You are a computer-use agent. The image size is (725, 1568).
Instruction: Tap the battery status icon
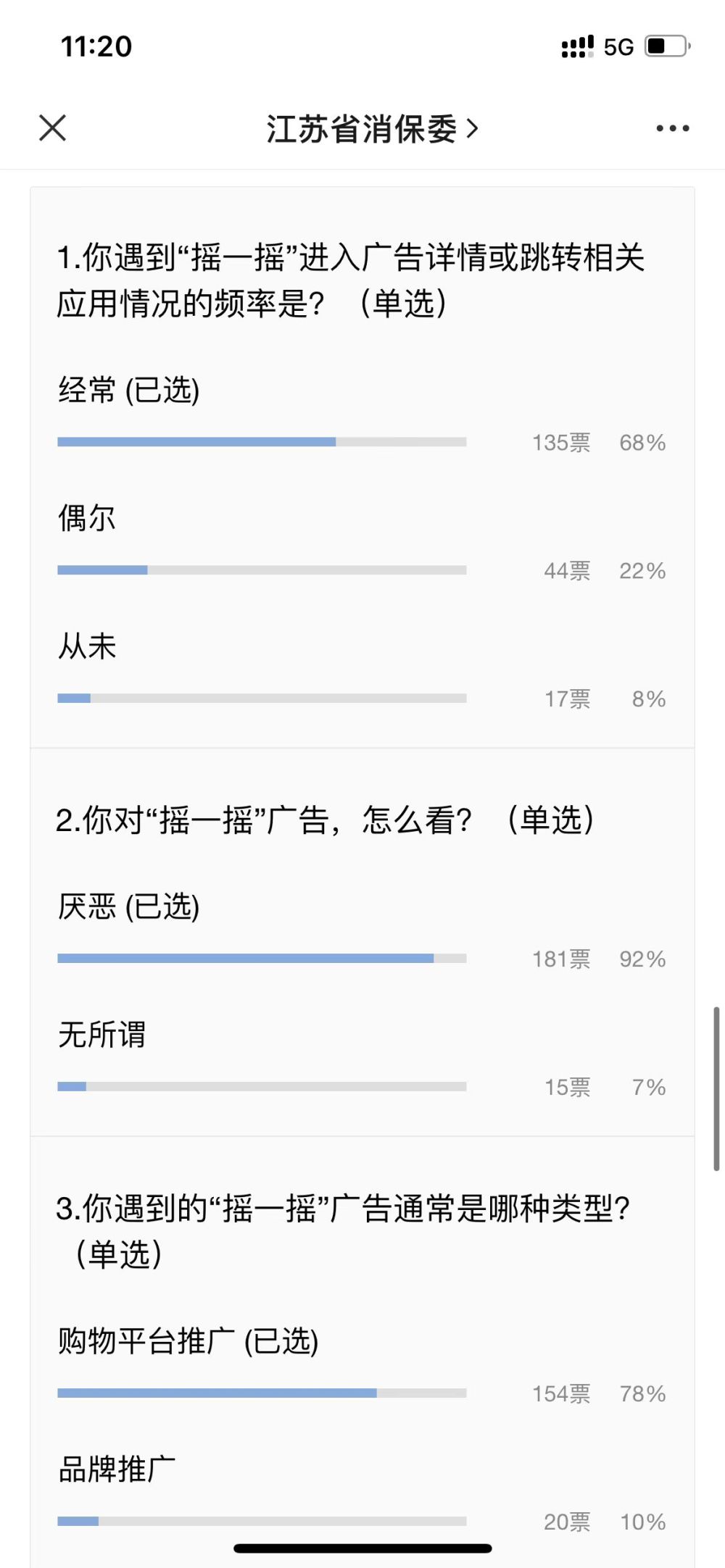pyautogui.click(x=667, y=46)
